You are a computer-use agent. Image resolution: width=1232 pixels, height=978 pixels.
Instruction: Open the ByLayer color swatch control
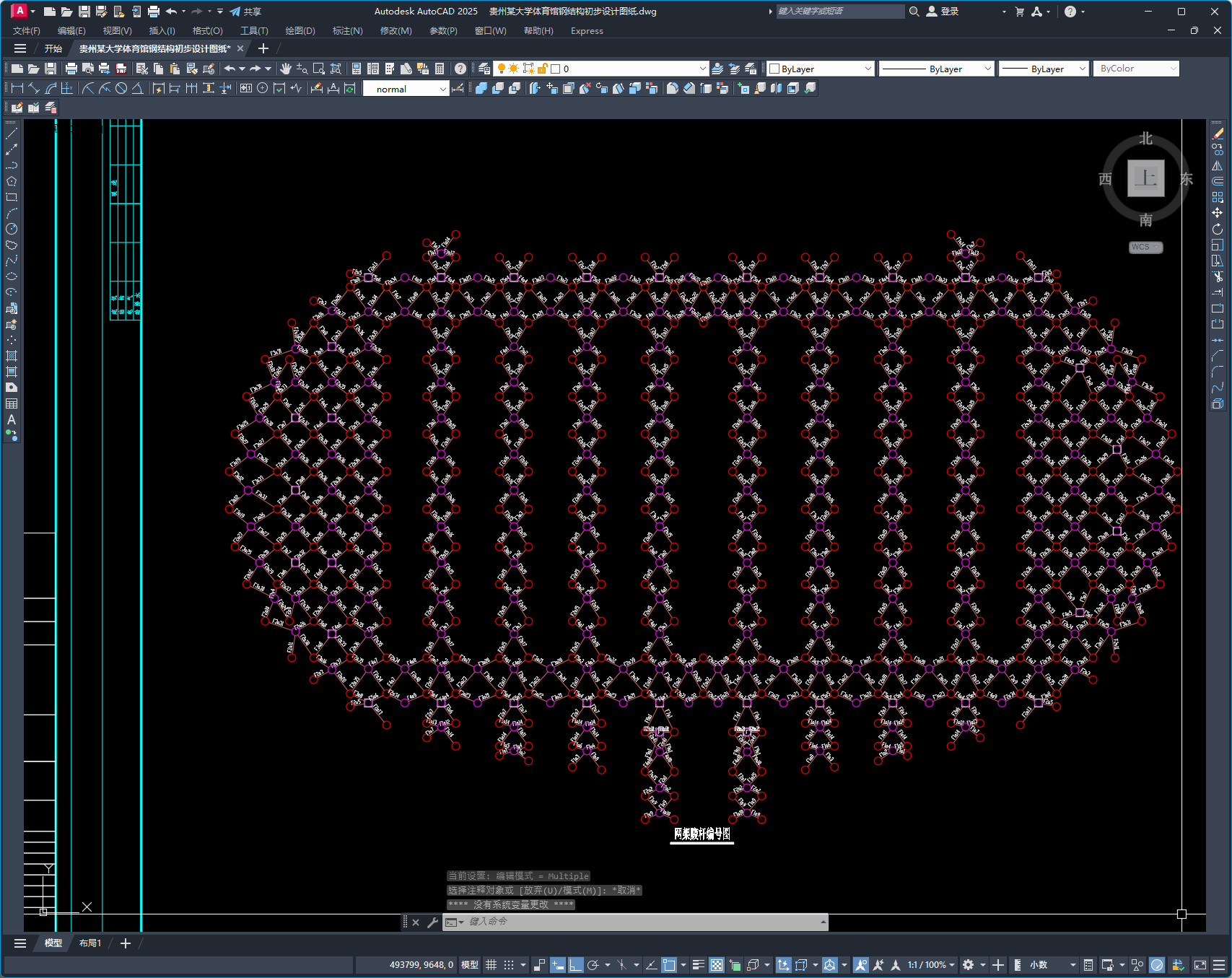[x=821, y=69]
